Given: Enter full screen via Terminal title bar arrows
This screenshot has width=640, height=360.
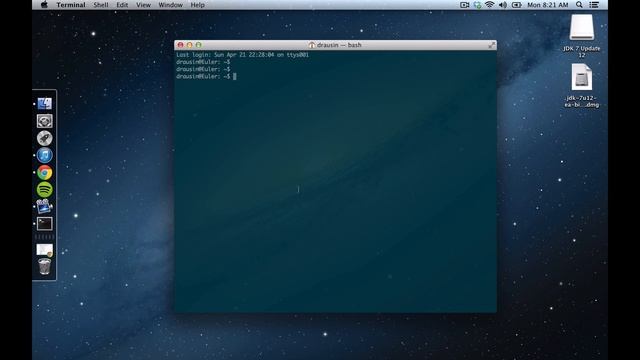Looking at the screenshot, I should 491,45.
